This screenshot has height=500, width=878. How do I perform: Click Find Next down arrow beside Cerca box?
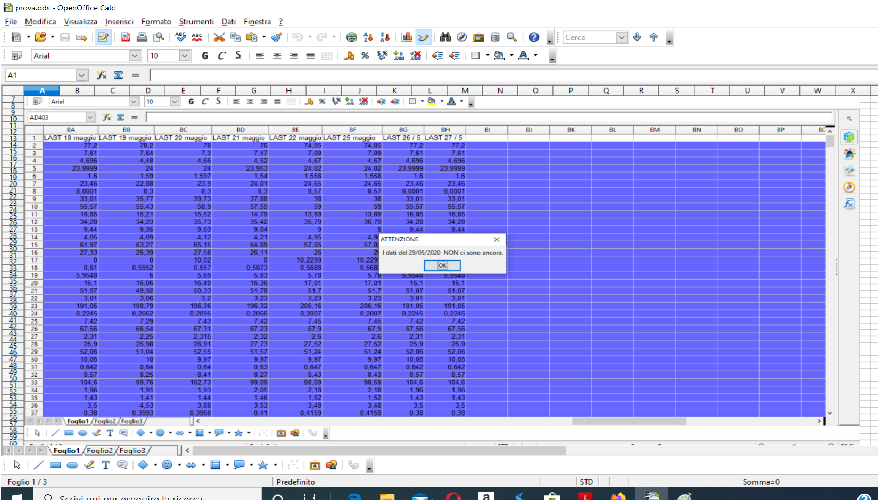click(637, 38)
